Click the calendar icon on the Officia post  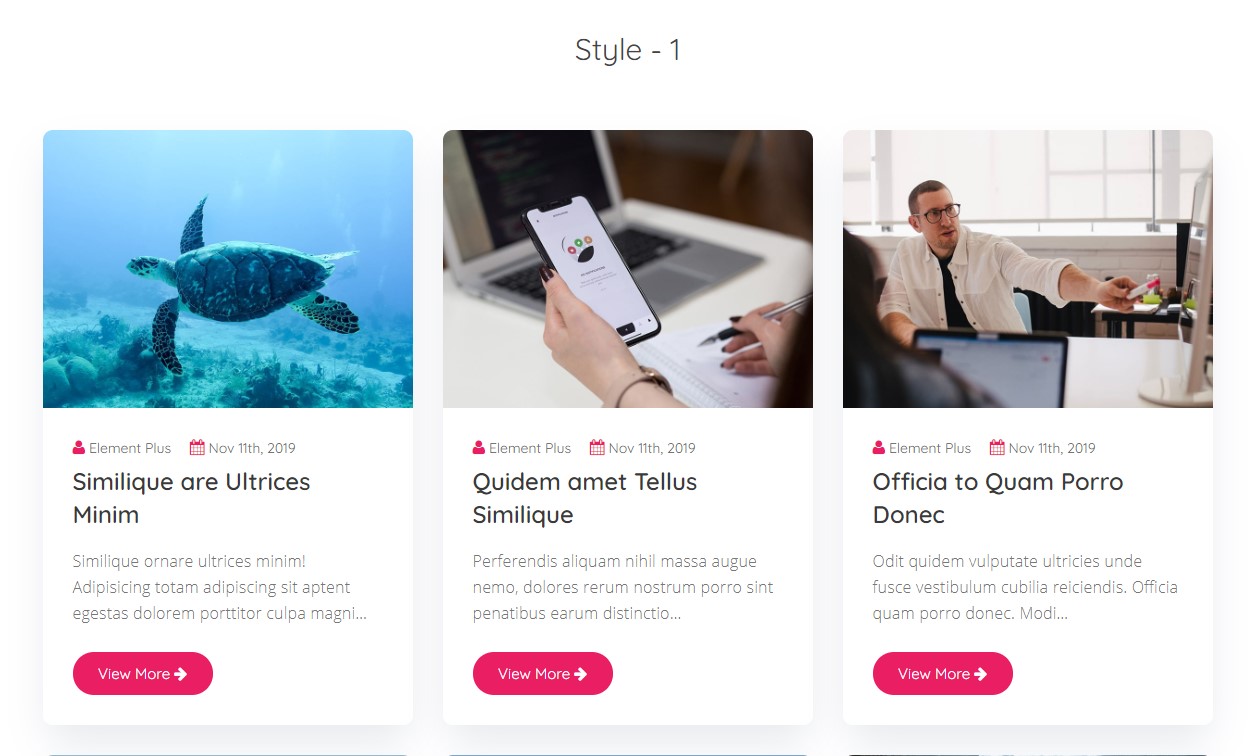[997, 448]
